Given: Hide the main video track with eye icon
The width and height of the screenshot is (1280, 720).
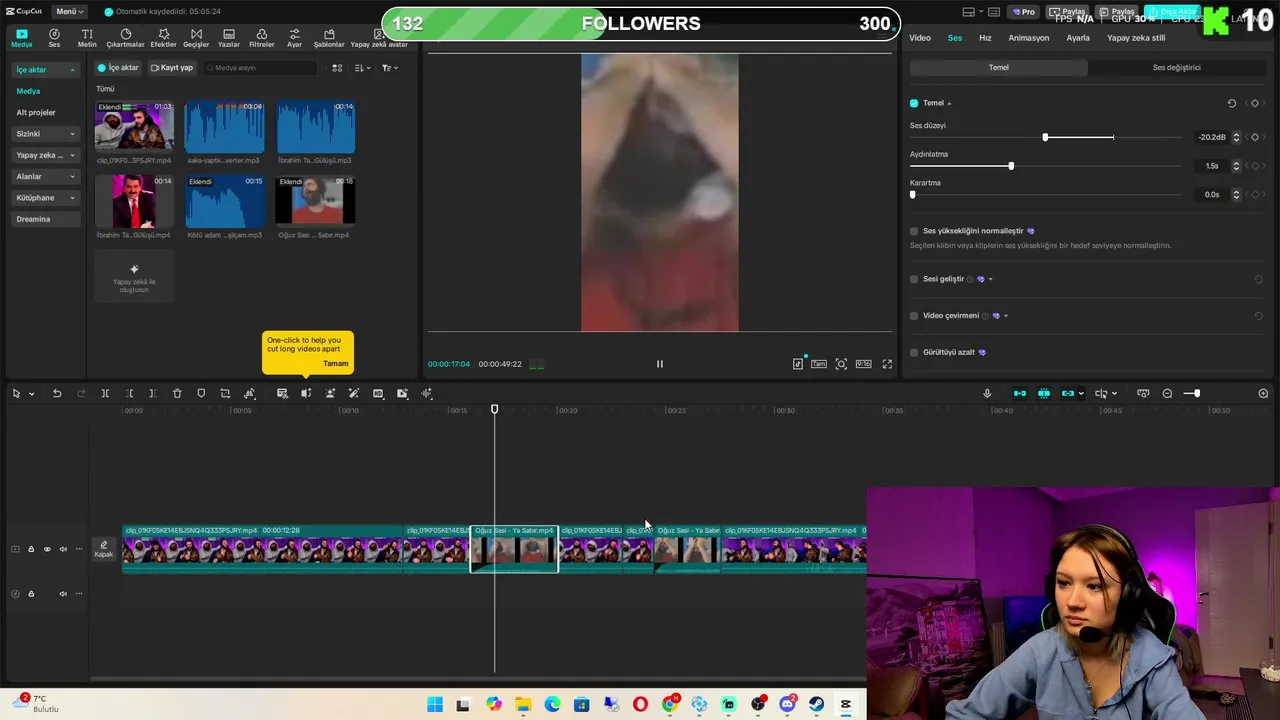Looking at the screenshot, I should pyautogui.click(x=47, y=549).
